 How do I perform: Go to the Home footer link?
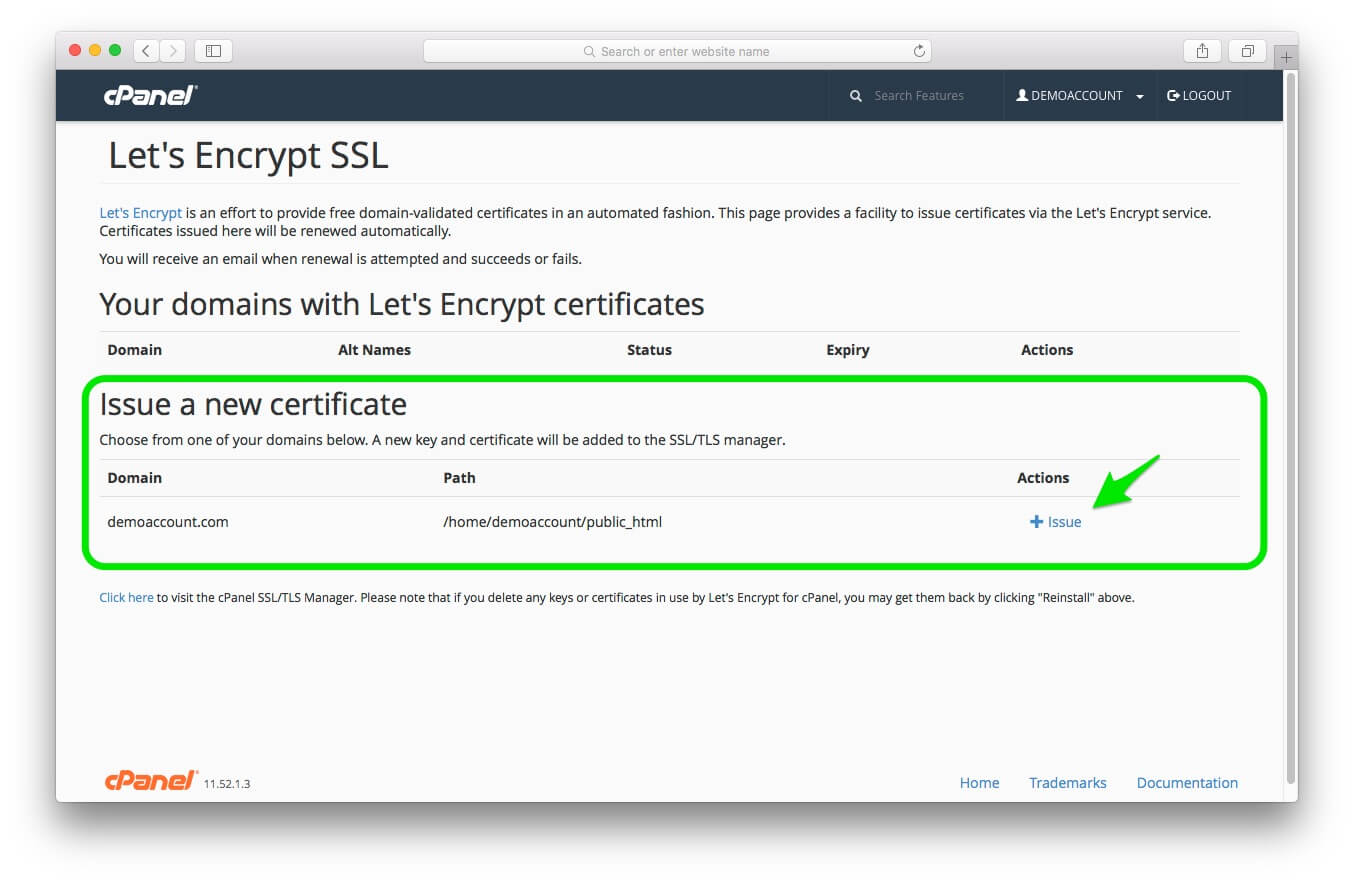click(979, 783)
